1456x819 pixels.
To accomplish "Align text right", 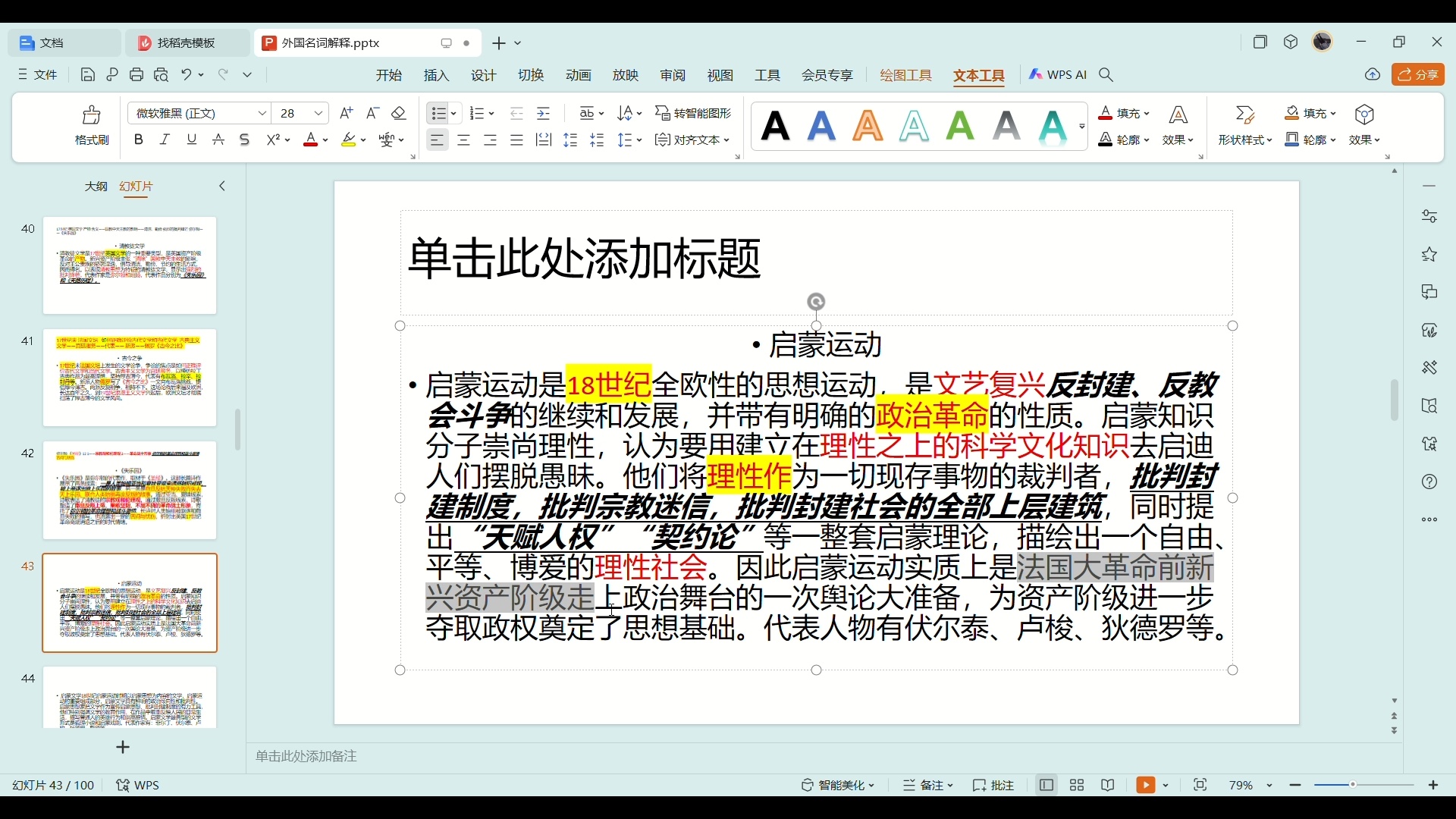I will pos(491,140).
